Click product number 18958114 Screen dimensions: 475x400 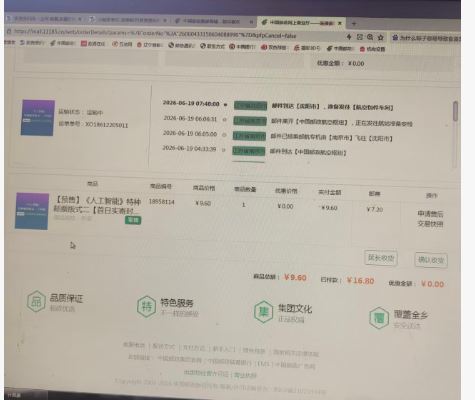tap(162, 202)
